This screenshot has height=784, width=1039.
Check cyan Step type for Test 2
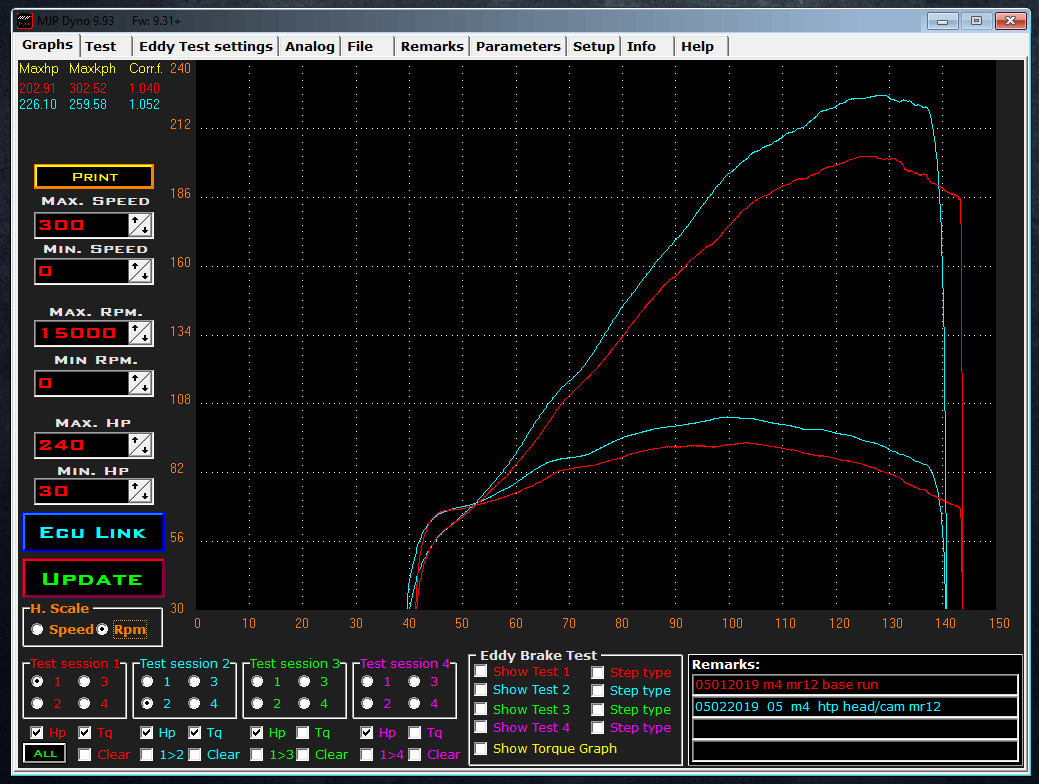[598, 691]
